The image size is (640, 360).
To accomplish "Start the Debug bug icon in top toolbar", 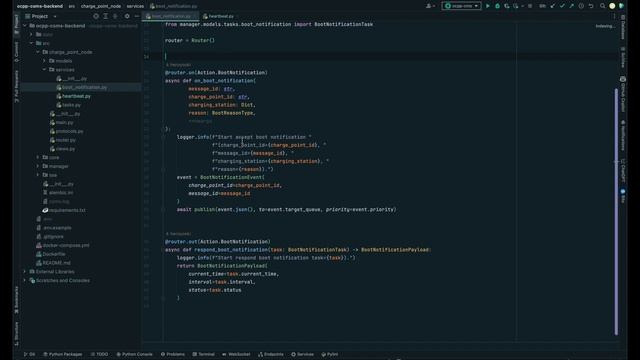I will tap(497, 6).
